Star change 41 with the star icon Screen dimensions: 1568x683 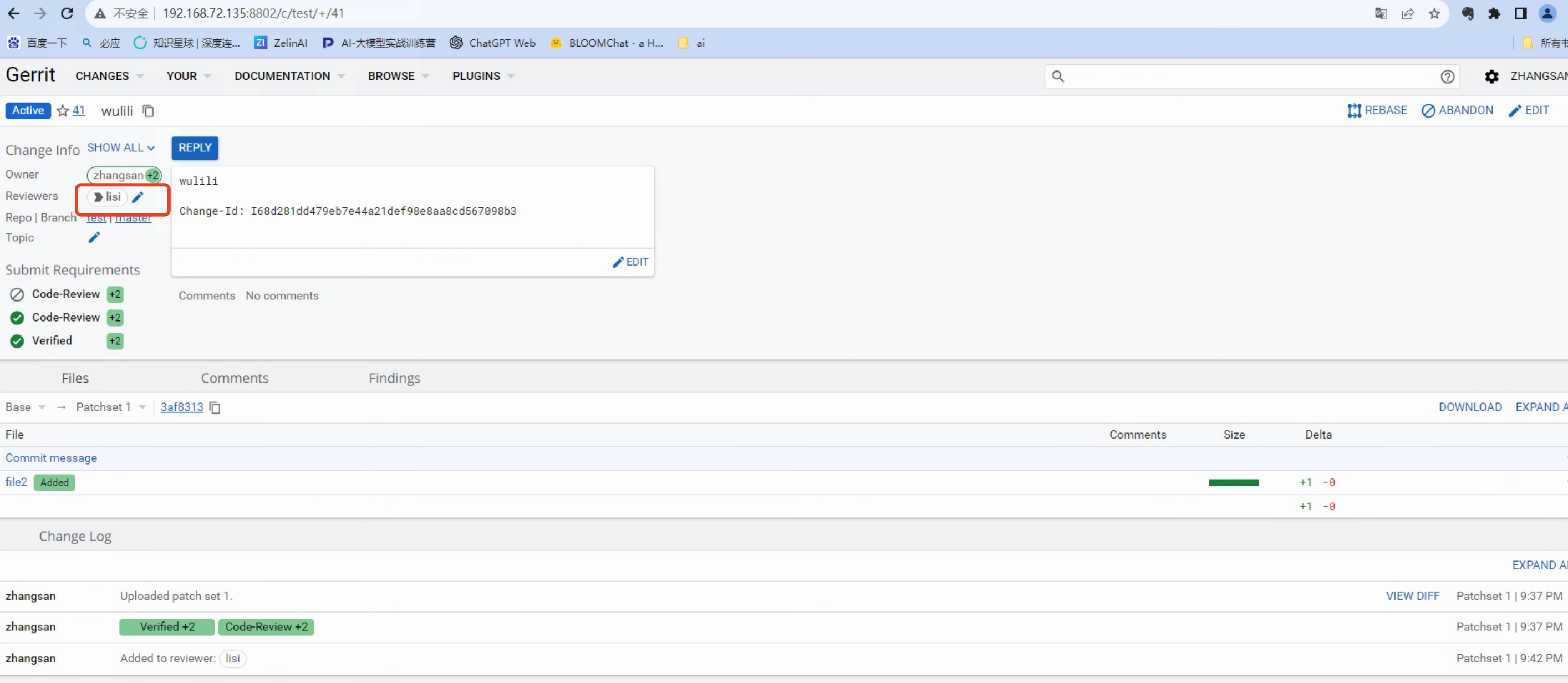(63, 111)
